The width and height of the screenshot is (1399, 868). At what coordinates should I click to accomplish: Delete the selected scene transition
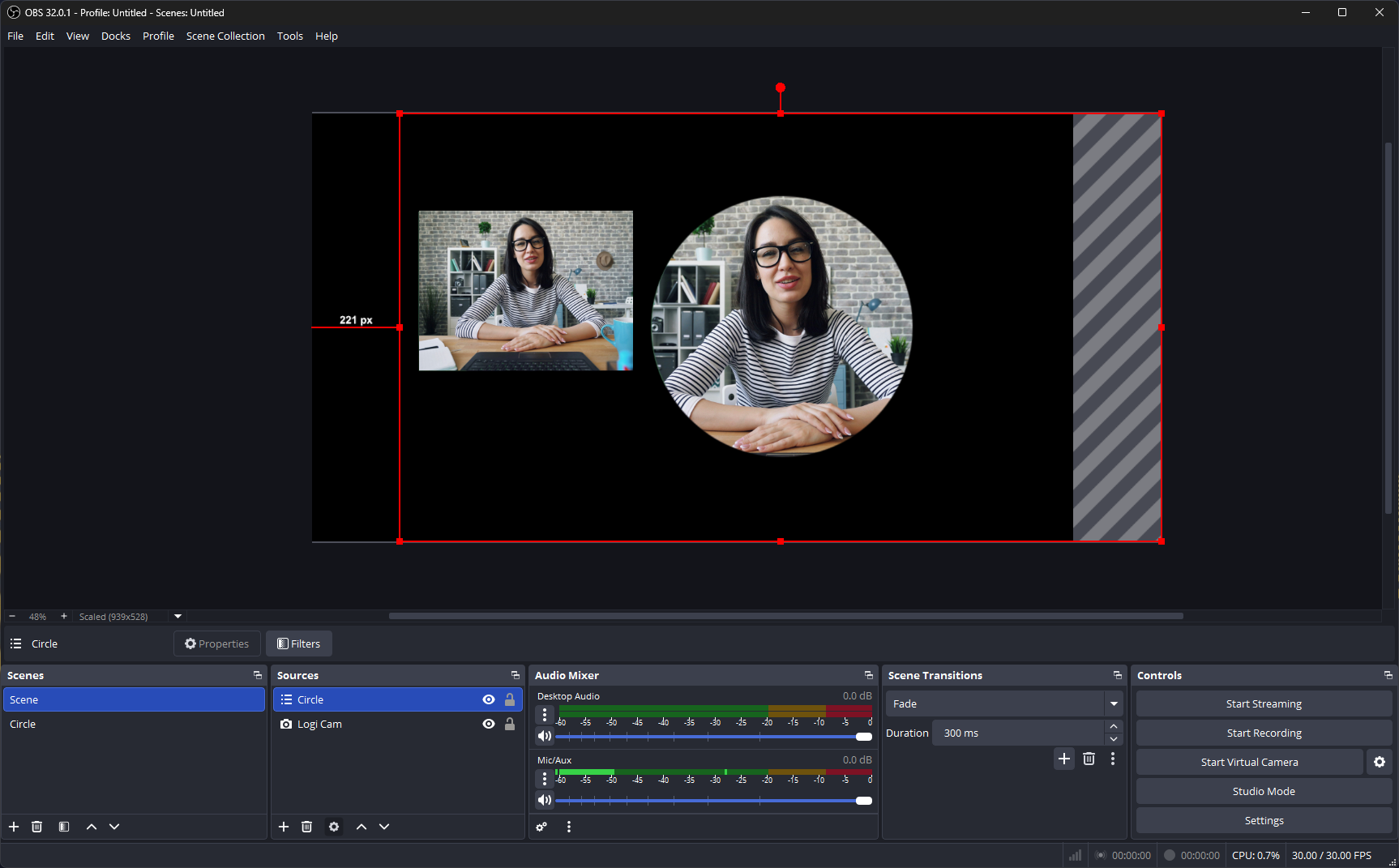[x=1089, y=759]
